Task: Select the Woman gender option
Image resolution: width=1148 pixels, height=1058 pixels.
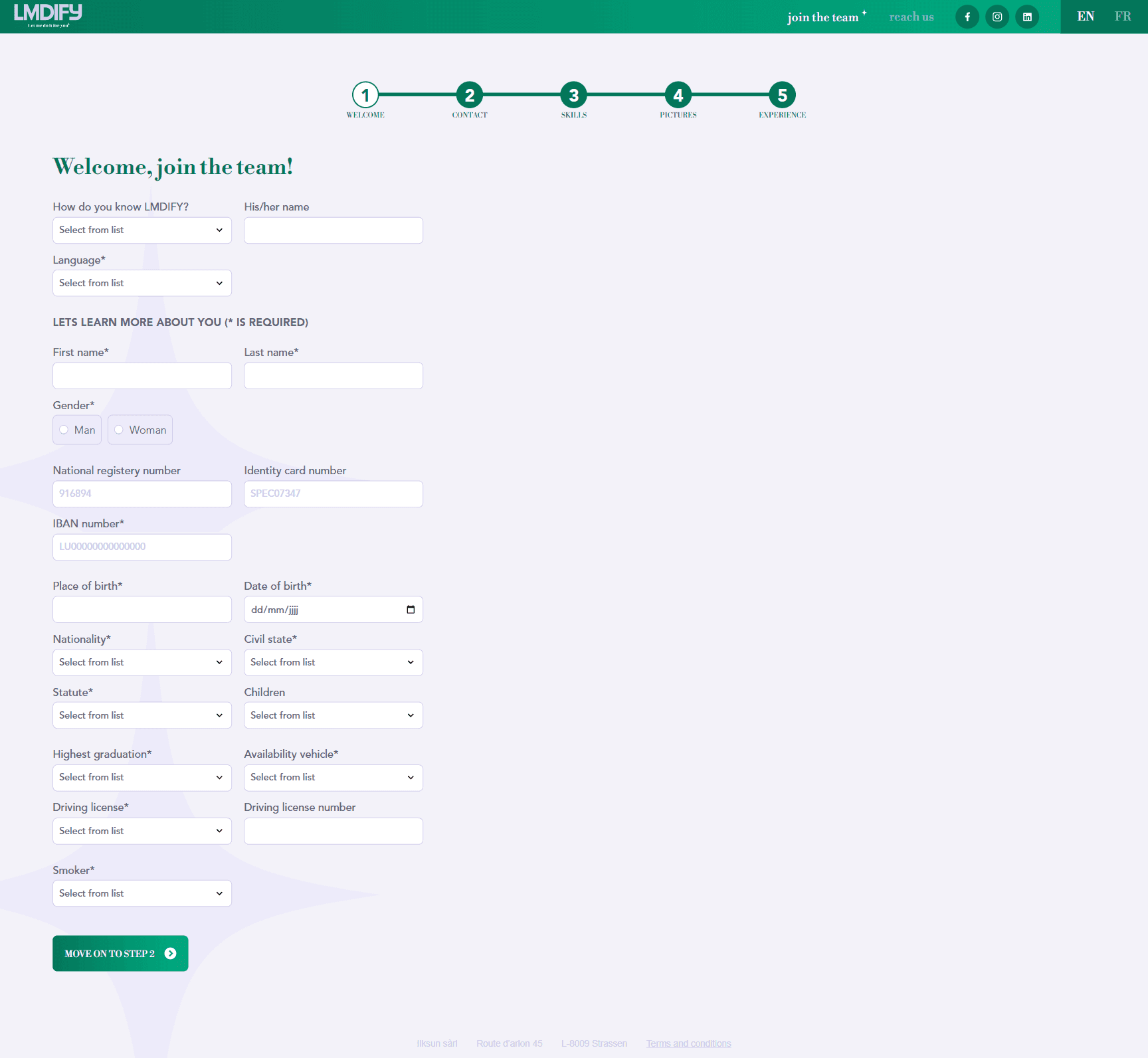Action: [119, 430]
